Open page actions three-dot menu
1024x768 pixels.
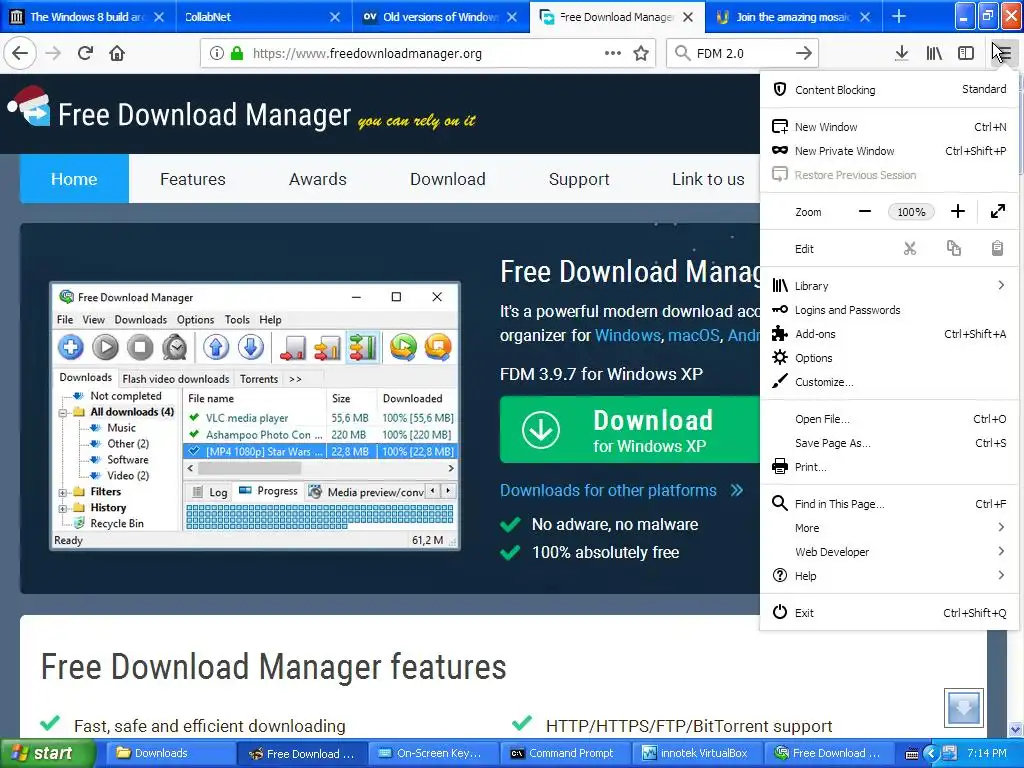click(613, 54)
